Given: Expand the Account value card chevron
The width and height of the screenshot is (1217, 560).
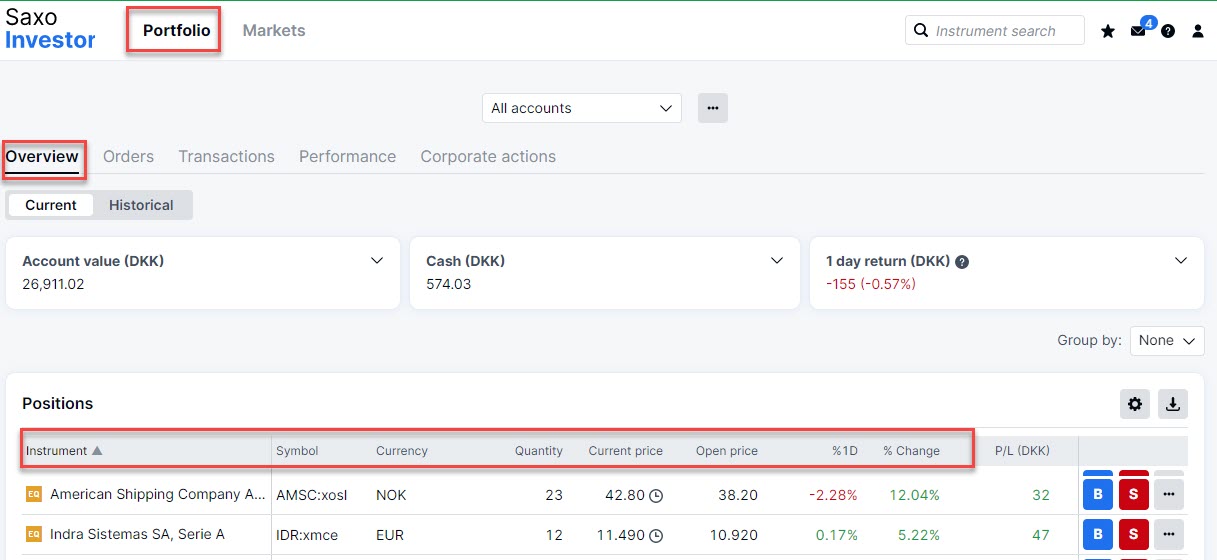Looking at the screenshot, I should 377,261.
